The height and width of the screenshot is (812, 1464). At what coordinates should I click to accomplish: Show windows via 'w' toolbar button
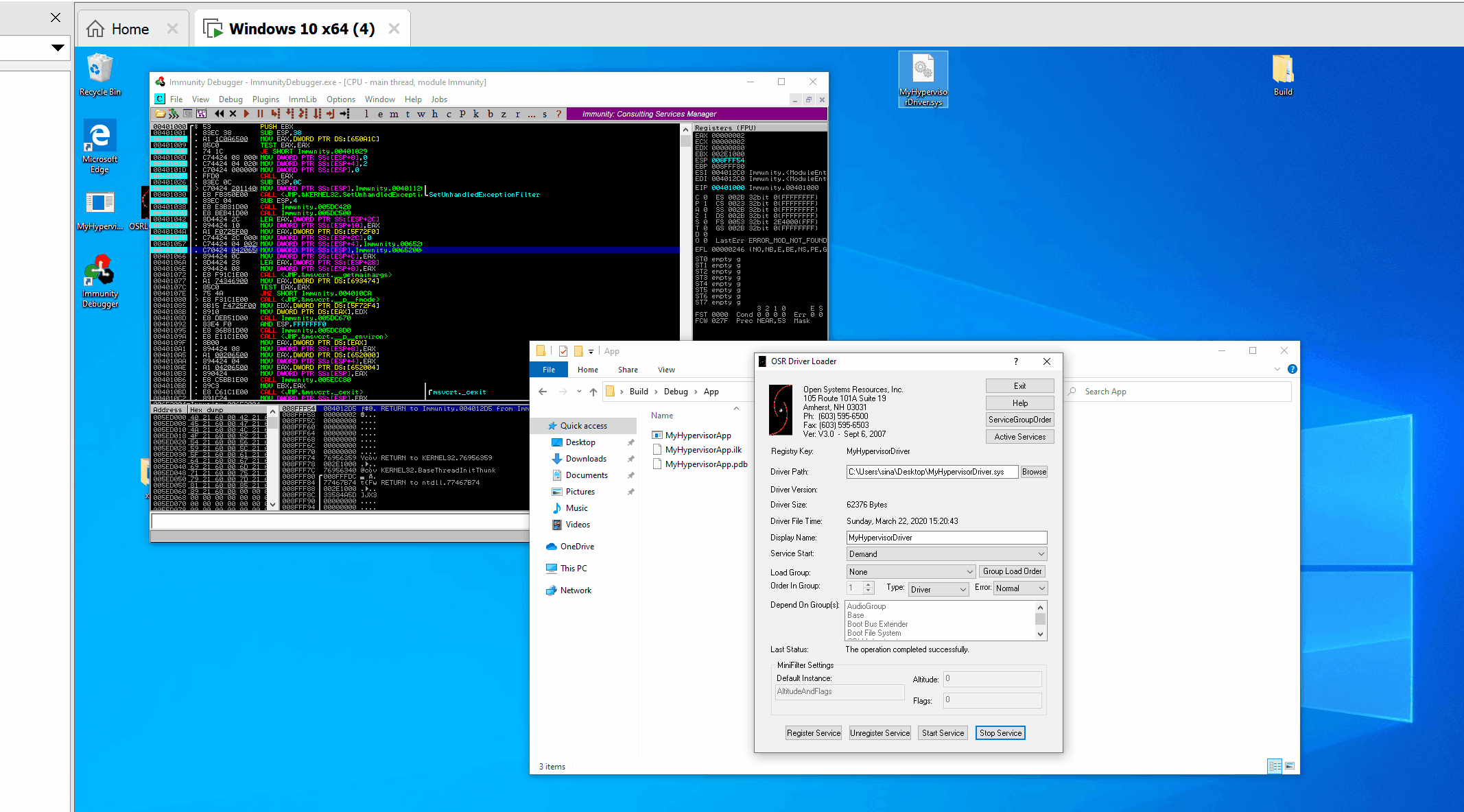(x=421, y=114)
